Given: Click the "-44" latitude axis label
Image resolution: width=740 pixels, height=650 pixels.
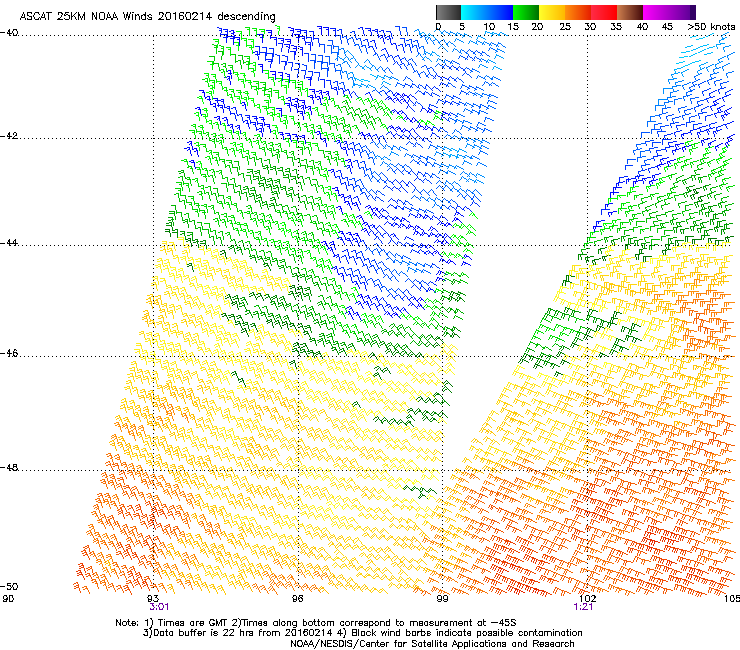Looking at the screenshot, I should (9, 243).
